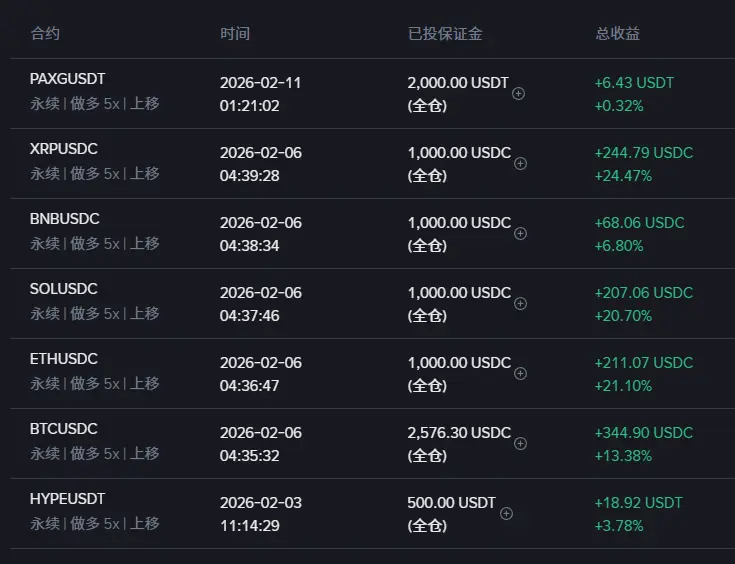The width and height of the screenshot is (735, 564).
Task: Open the SOLUSDC contract
Action: tap(64, 289)
